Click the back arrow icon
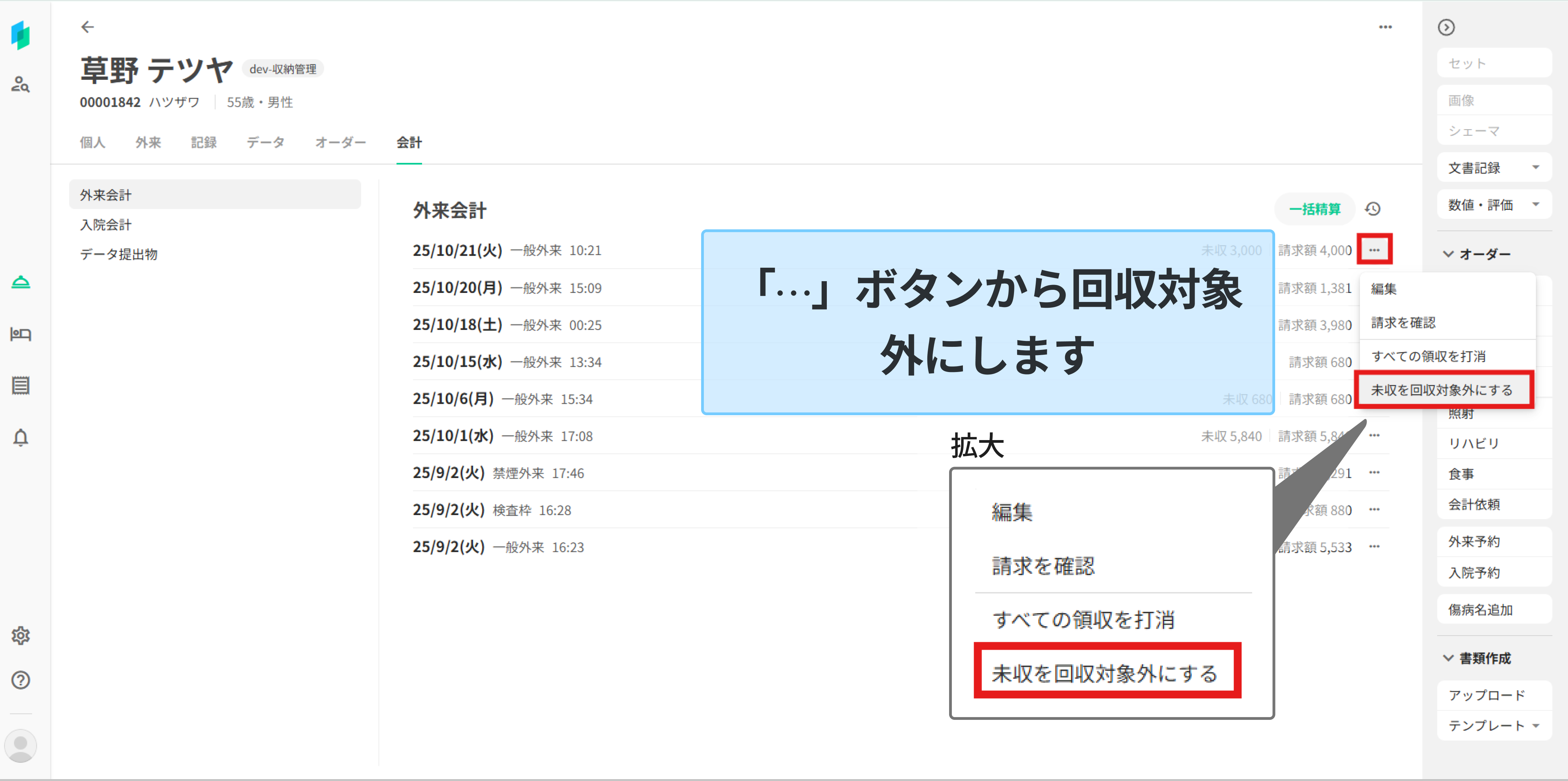 pyautogui.click(x=88, y=27)
